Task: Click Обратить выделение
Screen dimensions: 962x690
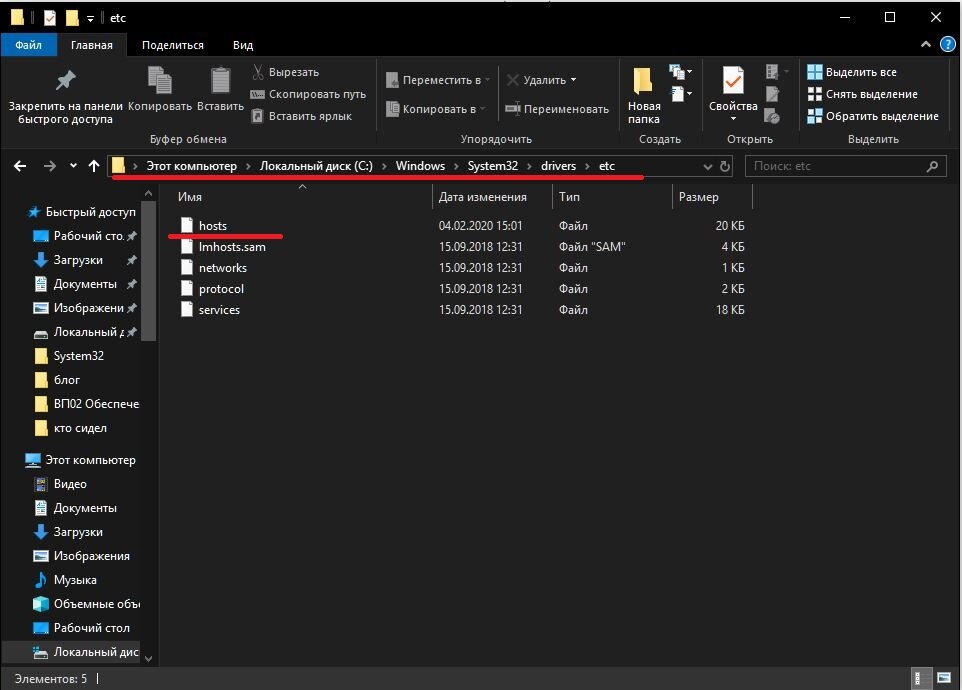Action: pos(873,116)
